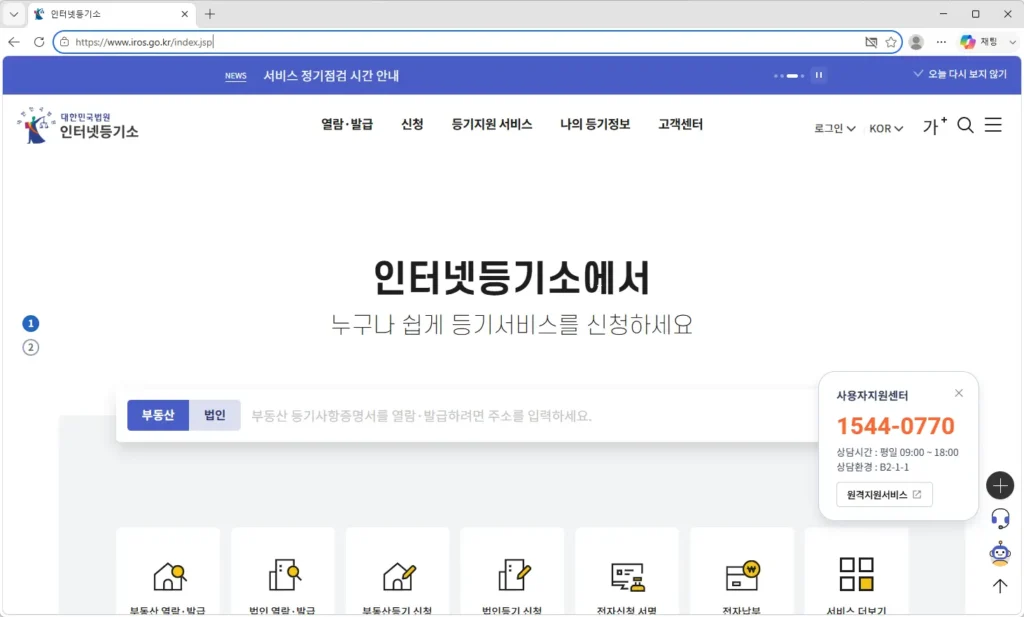
Task: Click the headset support icon
Action: (x=1000, y=519)
